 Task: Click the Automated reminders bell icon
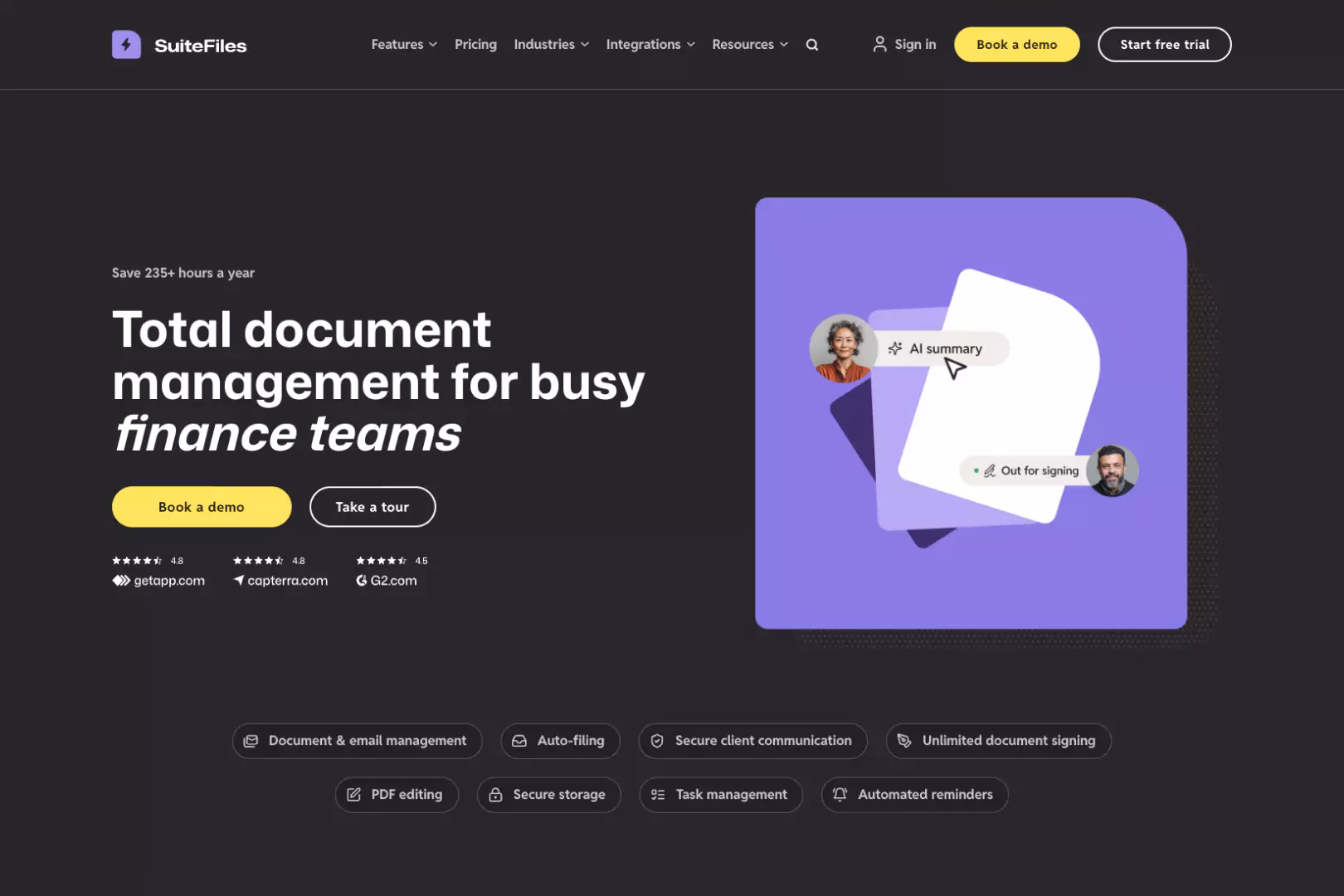[x=840, y=795]
